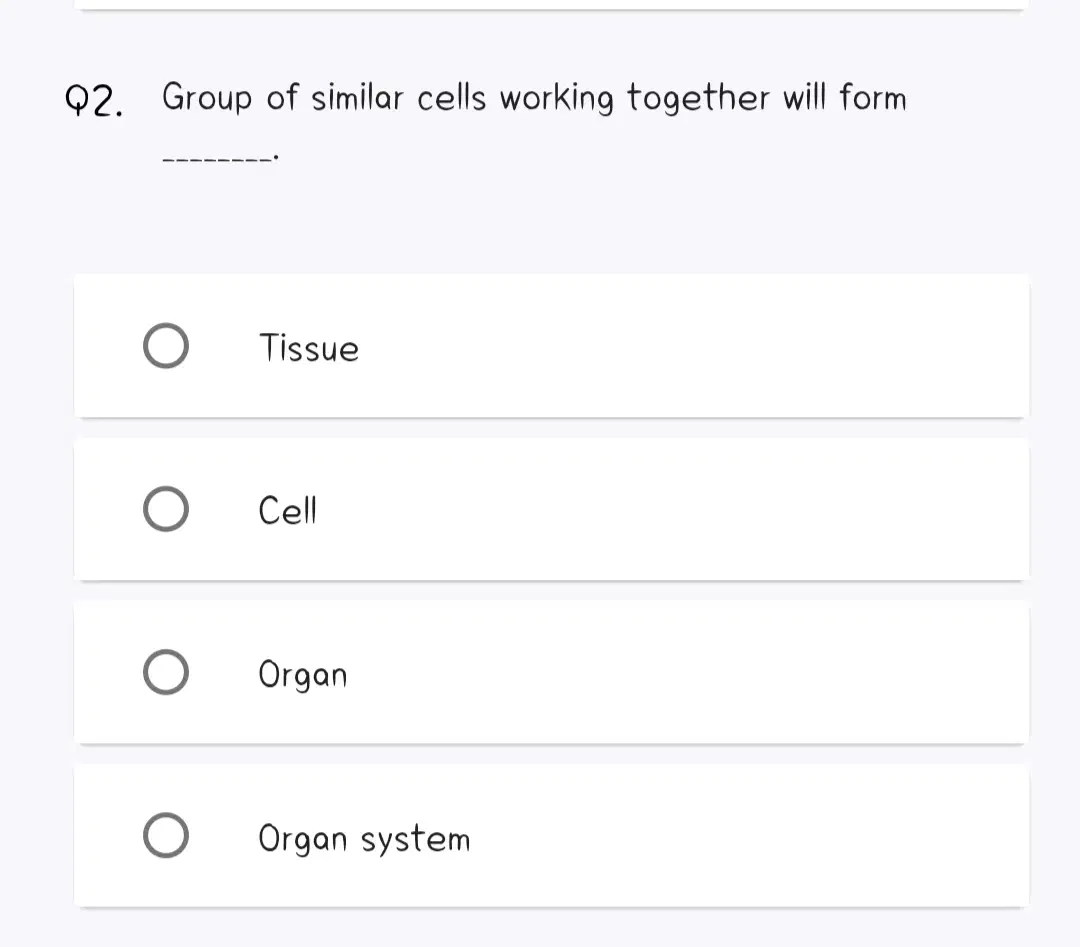The width and height of the screenshot is (1080, 947).
Task: Tap empty area of Cell option card
Action: pos(689,509)
